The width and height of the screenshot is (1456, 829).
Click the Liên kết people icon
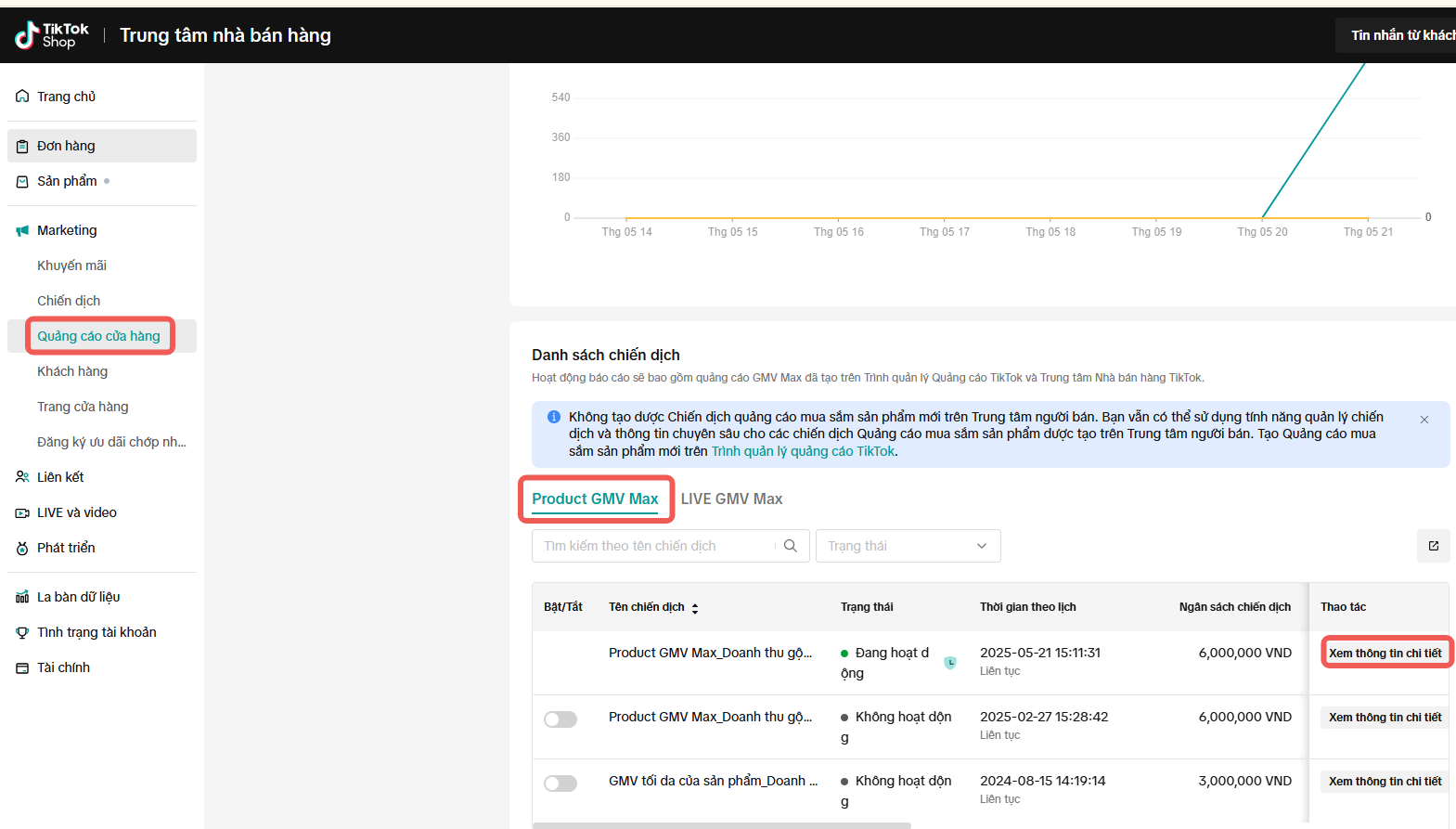22,477
